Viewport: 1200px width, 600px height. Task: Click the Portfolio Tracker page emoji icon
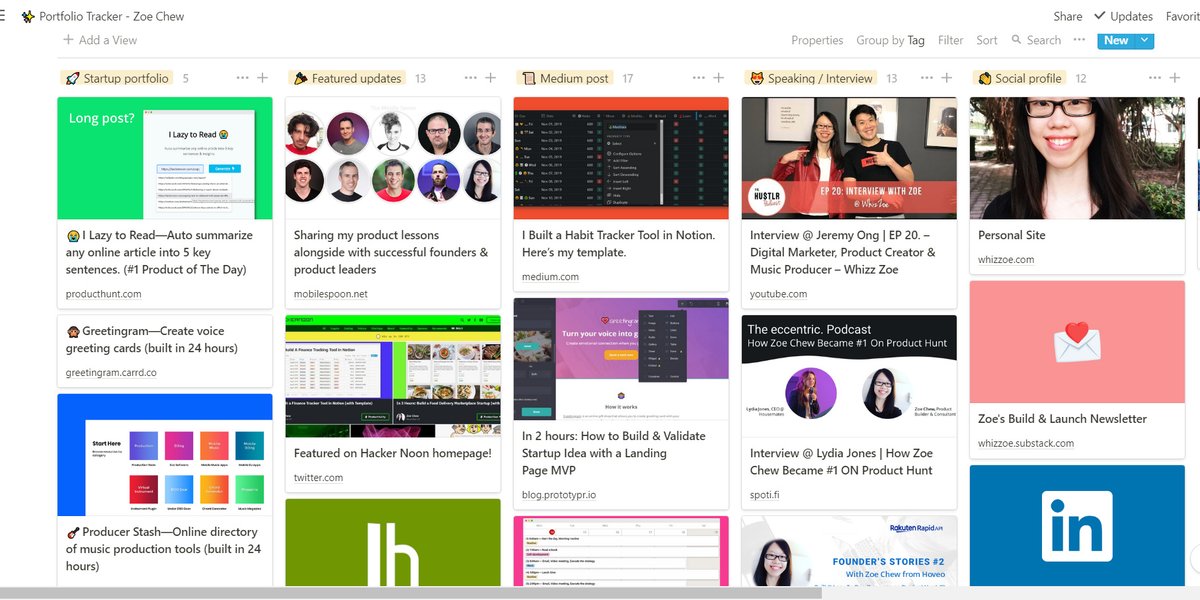click(x=27, y=16)
